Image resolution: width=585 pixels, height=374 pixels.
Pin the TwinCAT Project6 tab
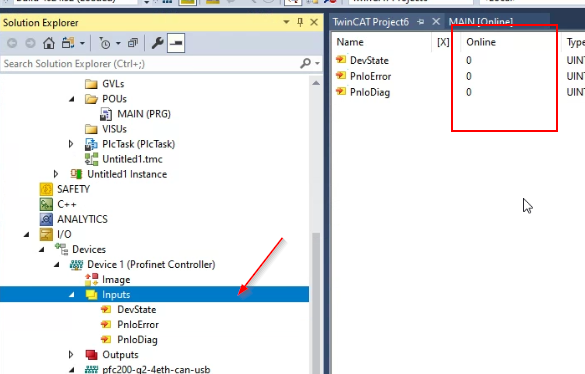421,22
